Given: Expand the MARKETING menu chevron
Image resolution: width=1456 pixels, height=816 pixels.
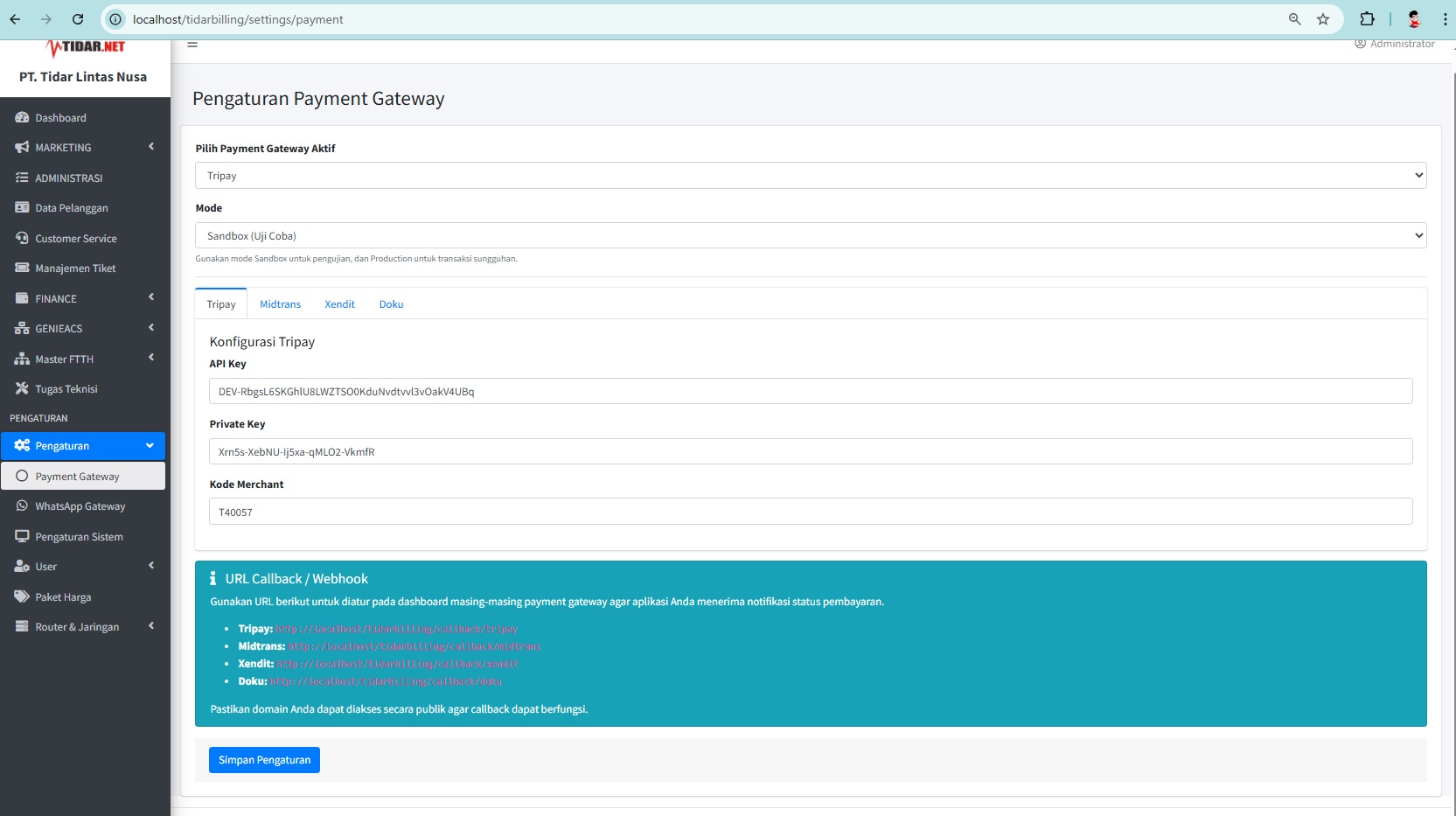Looking at the screenshot, I should point(151,147).
